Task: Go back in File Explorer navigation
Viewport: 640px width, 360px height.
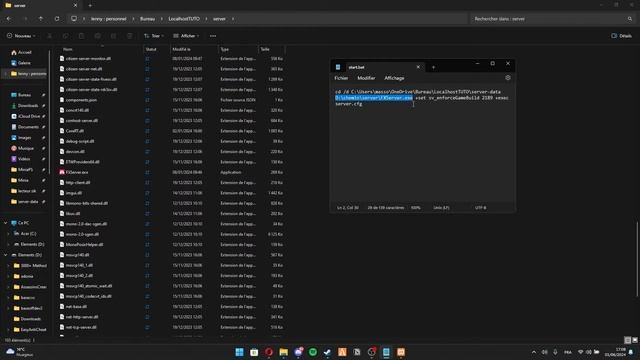Action: pos(9,19)
